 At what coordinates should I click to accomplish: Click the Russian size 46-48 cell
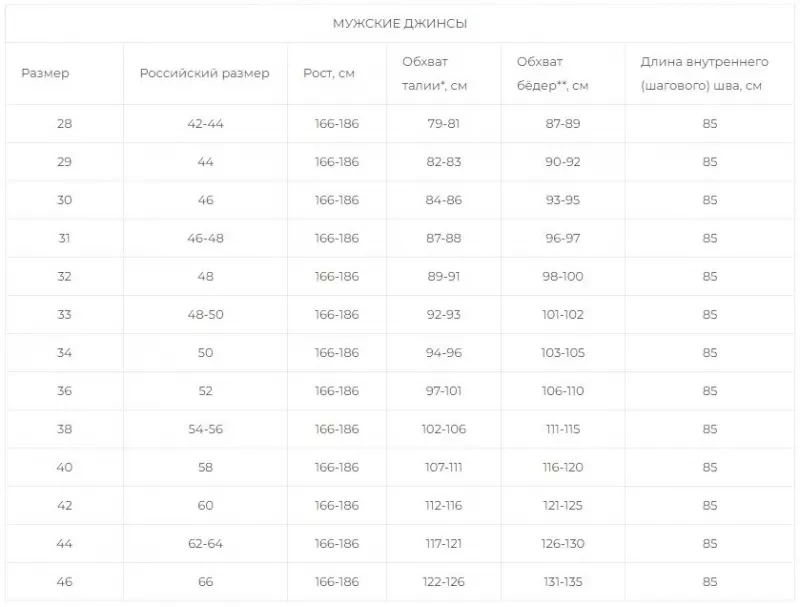(x=205, y=238)
